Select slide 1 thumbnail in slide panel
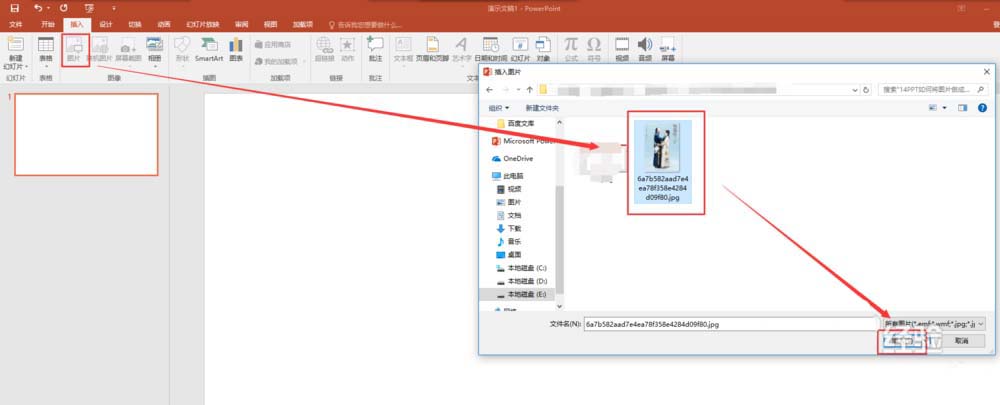The image size is (1000, 405). 86,134
